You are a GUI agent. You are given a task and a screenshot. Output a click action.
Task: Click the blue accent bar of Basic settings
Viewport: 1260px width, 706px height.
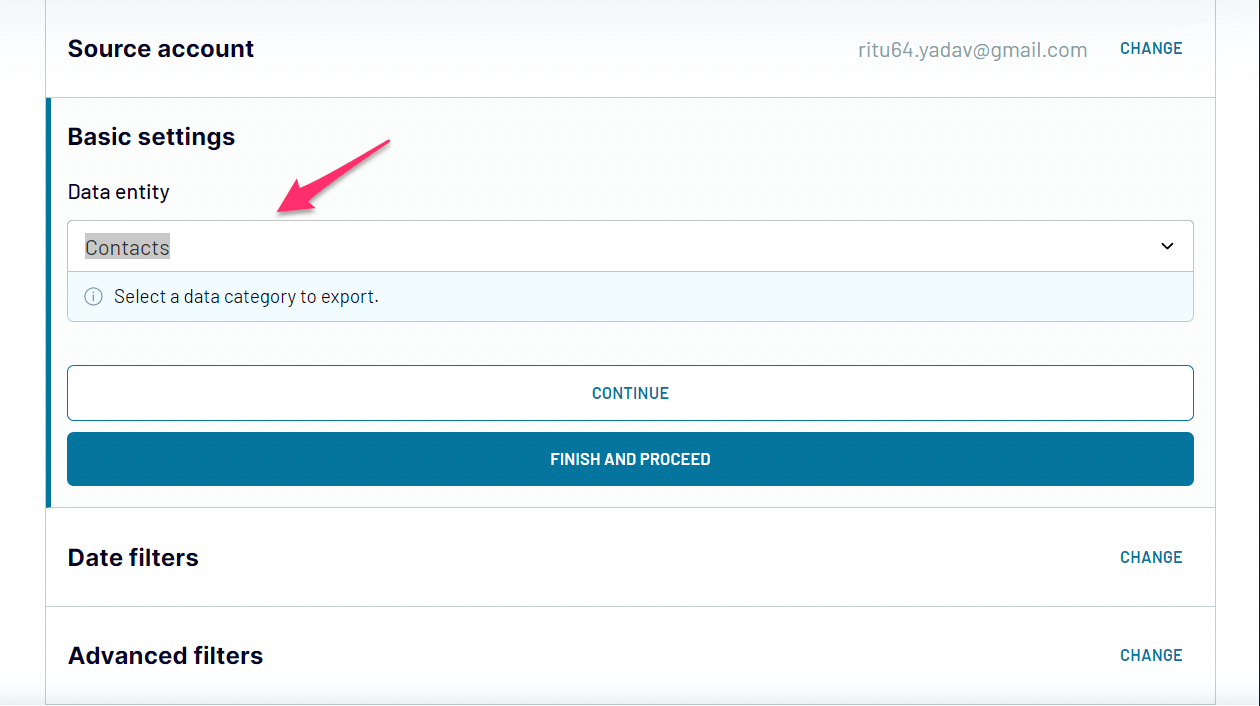click(48, 303)
